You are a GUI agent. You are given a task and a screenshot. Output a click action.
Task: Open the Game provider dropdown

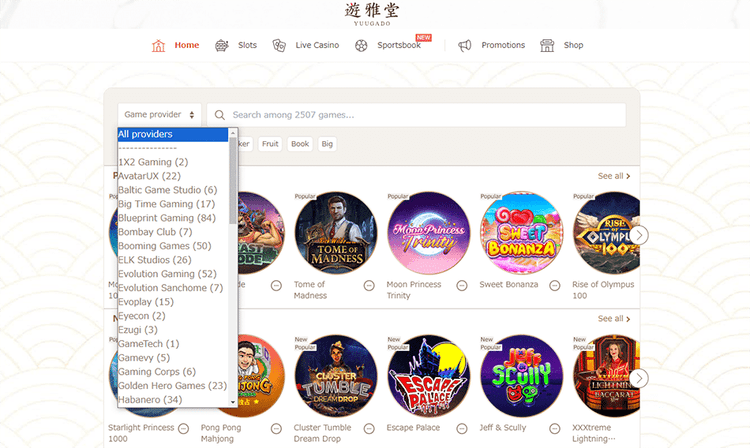159,115
